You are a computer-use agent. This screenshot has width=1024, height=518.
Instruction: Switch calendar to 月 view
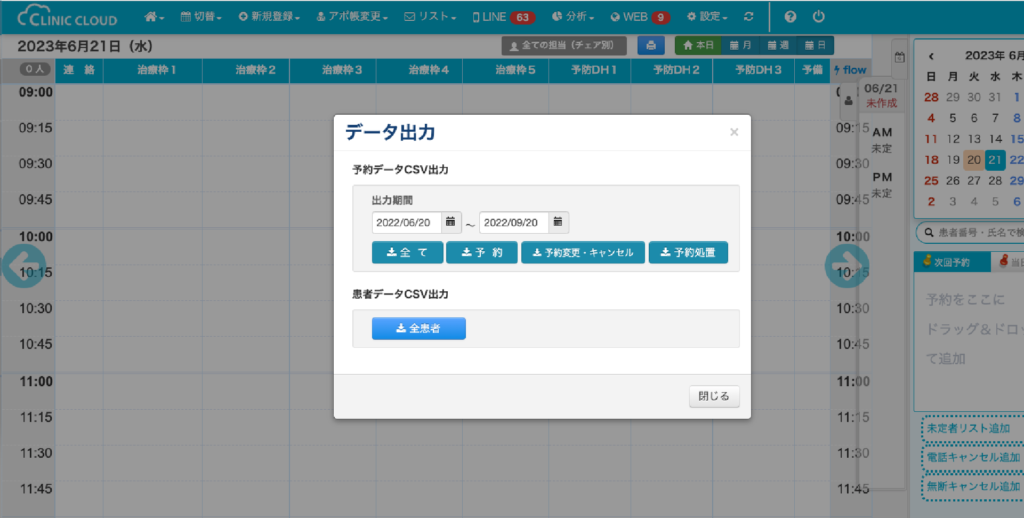tap(740, 45)
